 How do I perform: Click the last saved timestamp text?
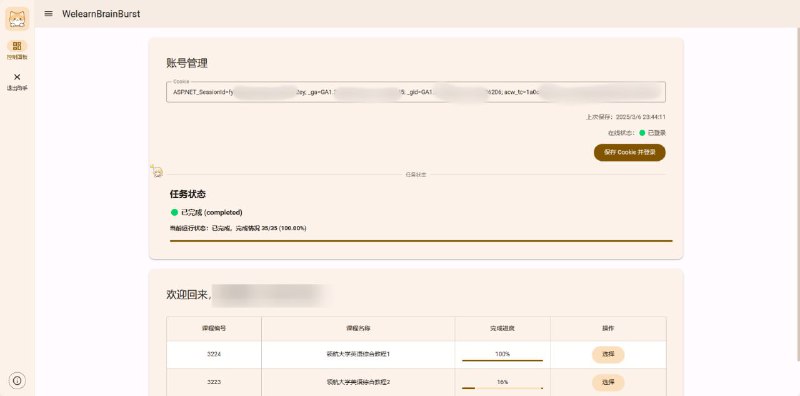pyautogui.click(x=626, y=117)
